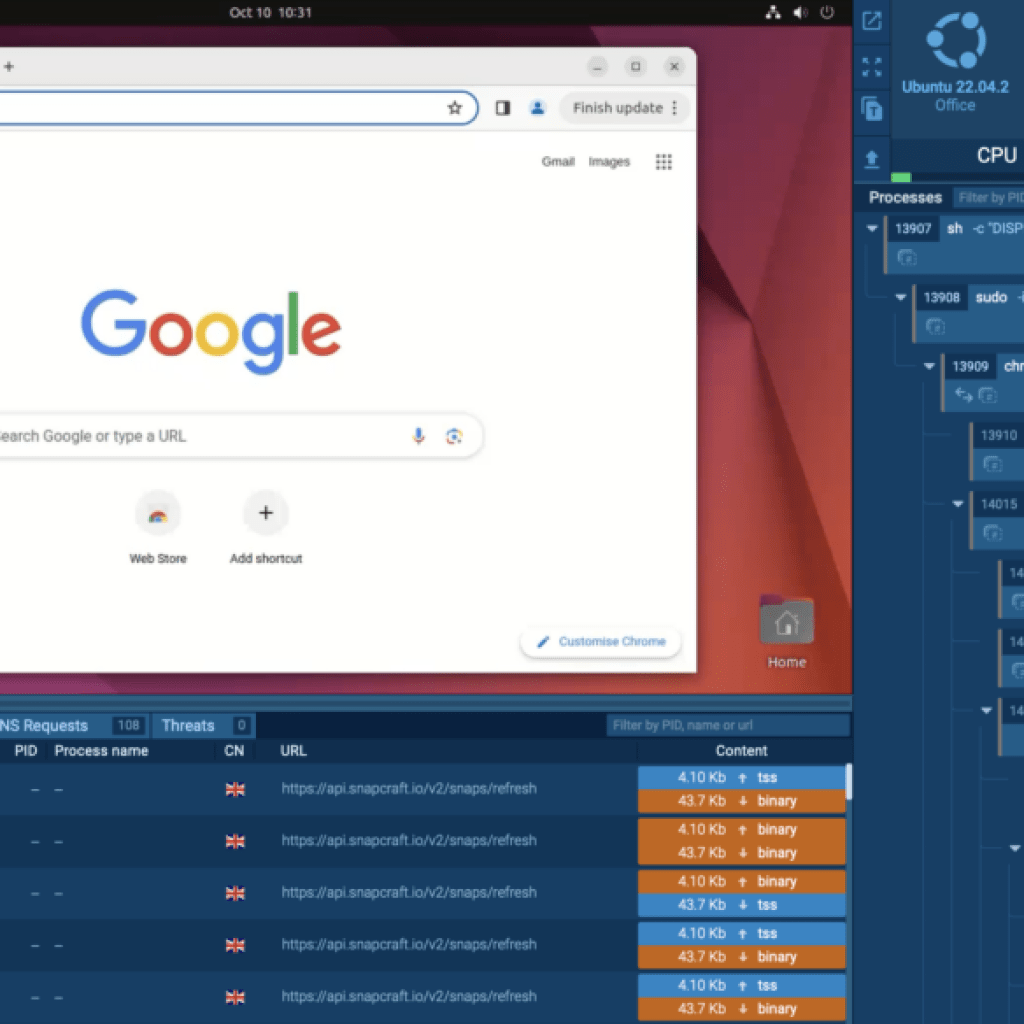Open Chrome side panel icon
The height and width of the screenshot is (1024, 1024).
pos(502,108)
